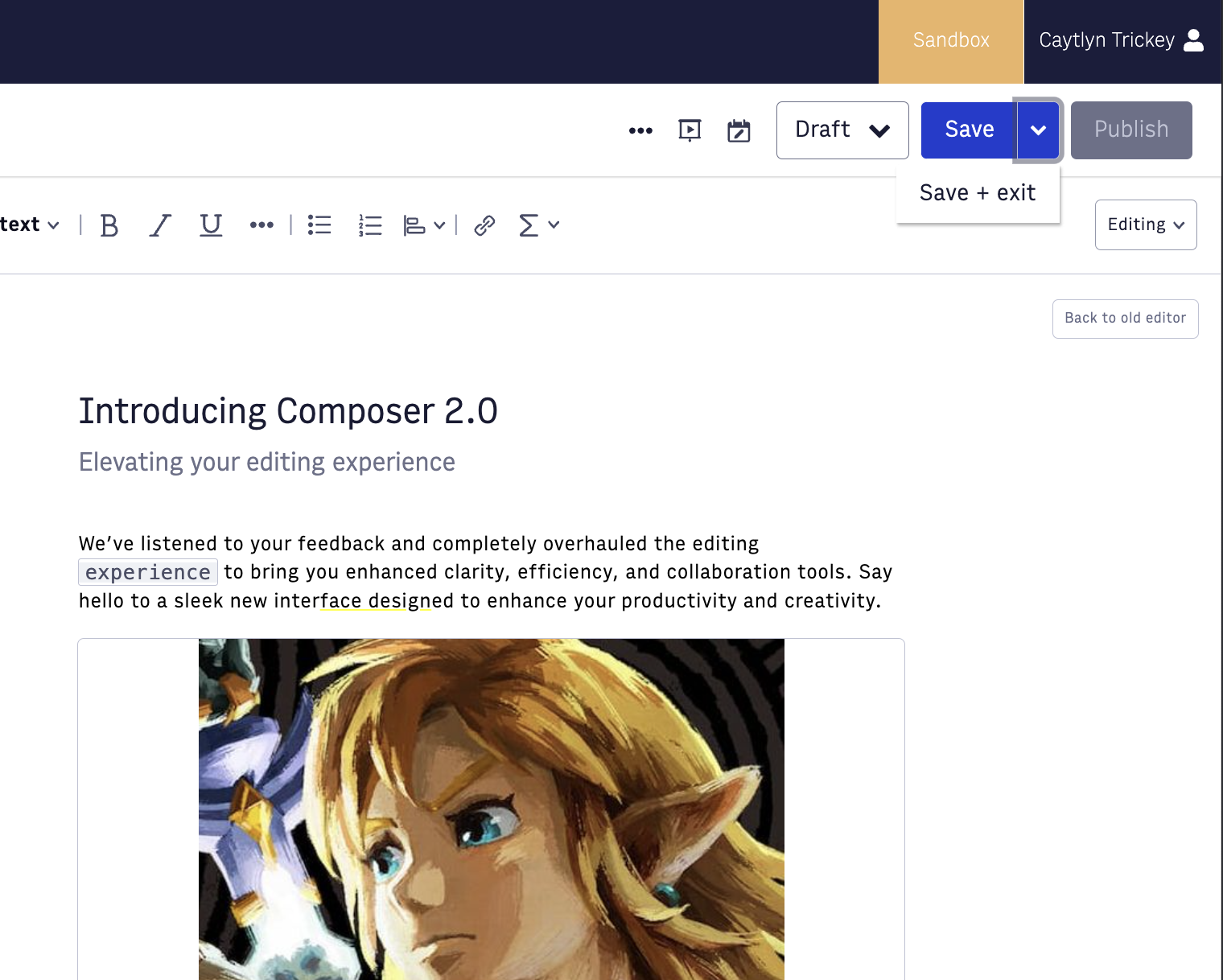This screenshot has width=1223, height=980.
Task: Open more text formatting options
Action: click(x=261, y=225)
